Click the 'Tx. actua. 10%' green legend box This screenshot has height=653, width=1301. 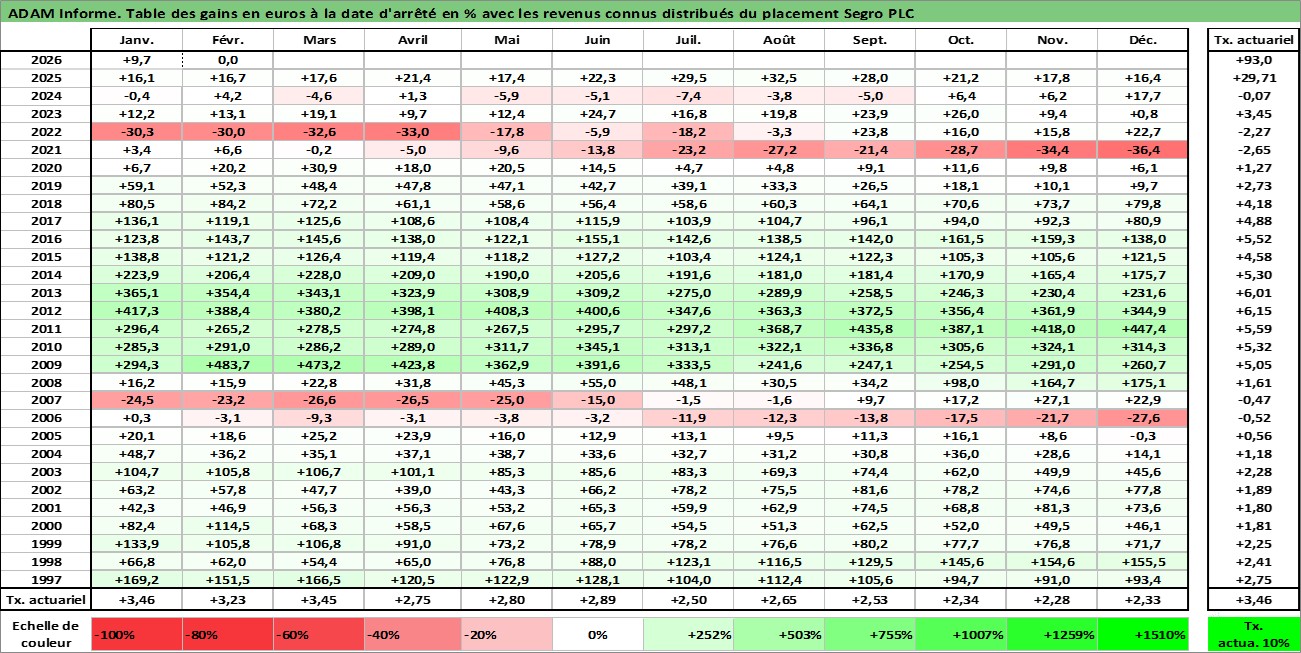pos(1253,634)
